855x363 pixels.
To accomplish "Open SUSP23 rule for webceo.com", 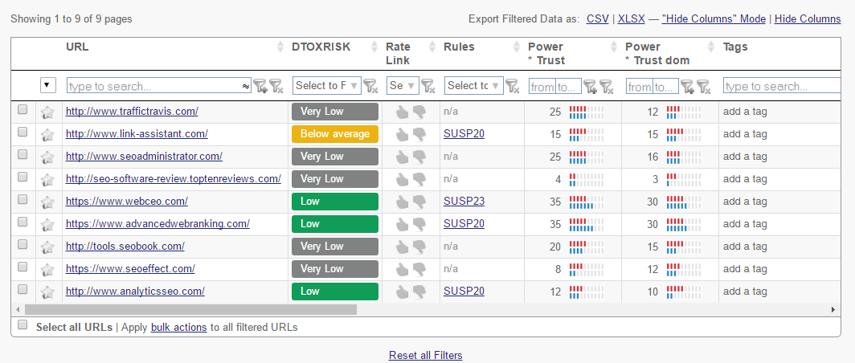I will (x=464, y=202).
